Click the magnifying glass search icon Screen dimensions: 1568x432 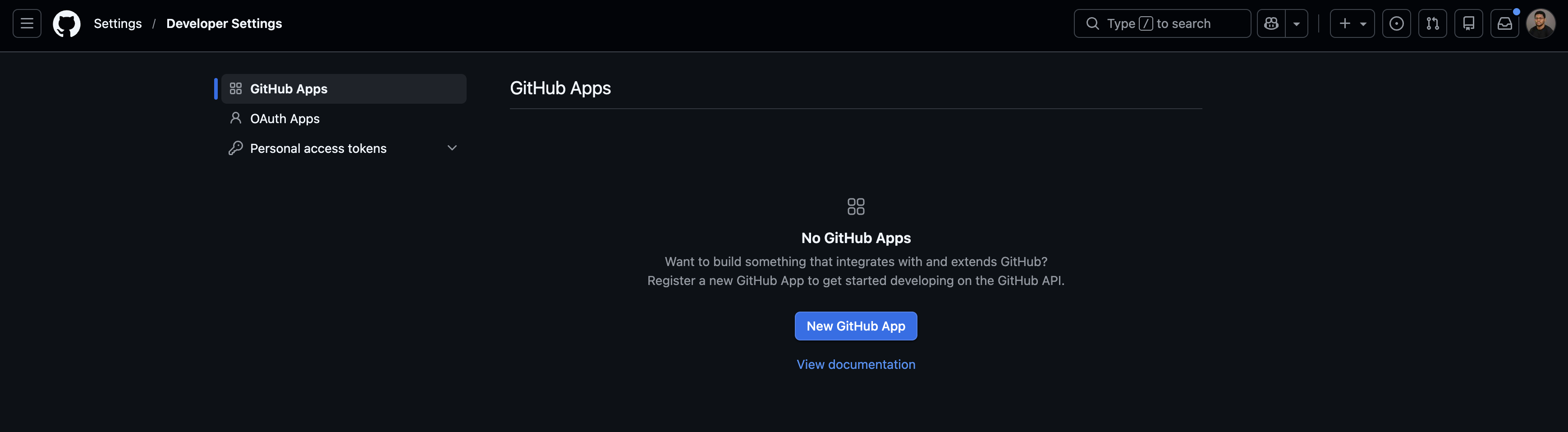pyautogui.click(x=1093, y=24)
